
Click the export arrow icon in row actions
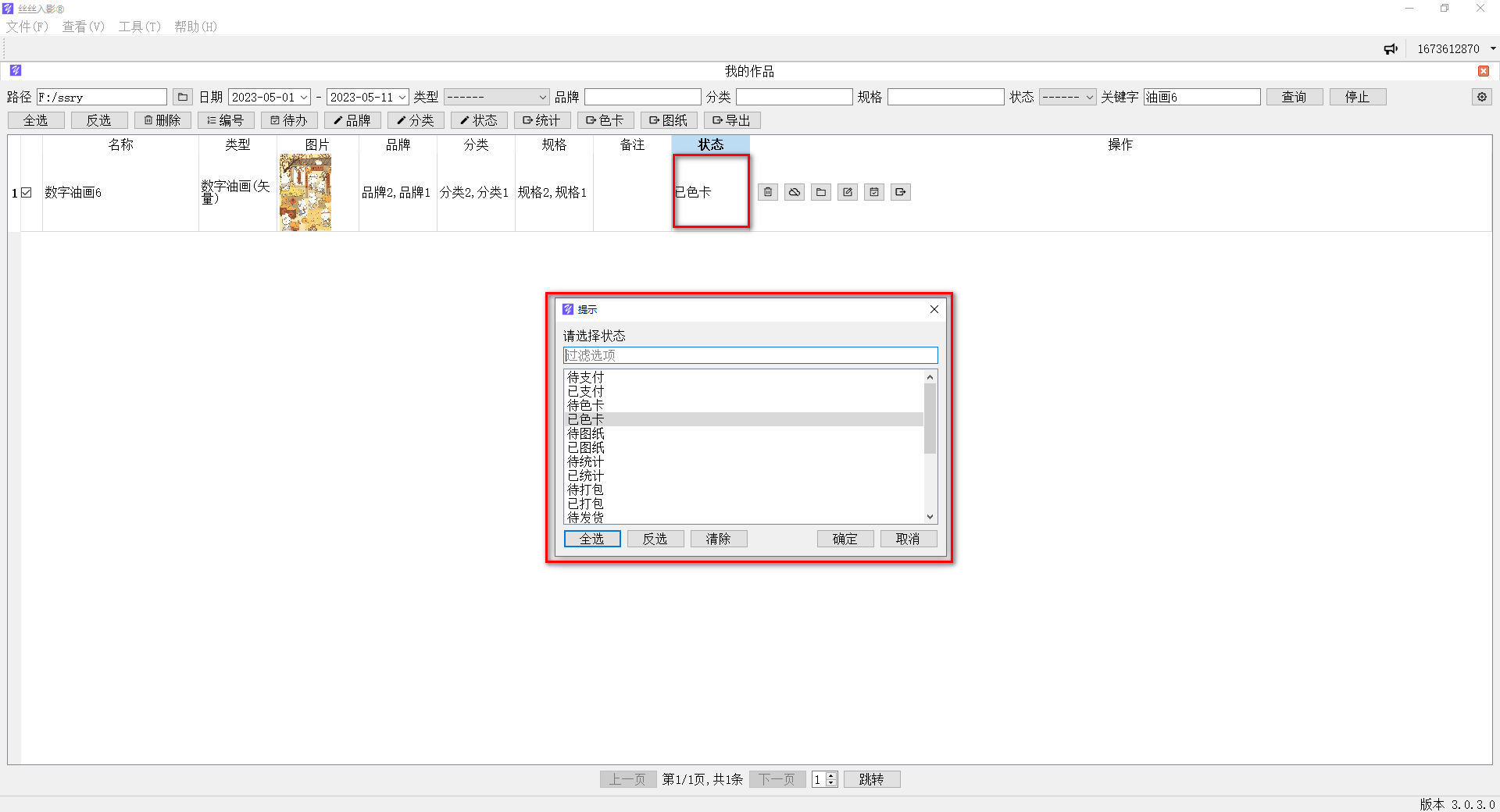point(901,192)
